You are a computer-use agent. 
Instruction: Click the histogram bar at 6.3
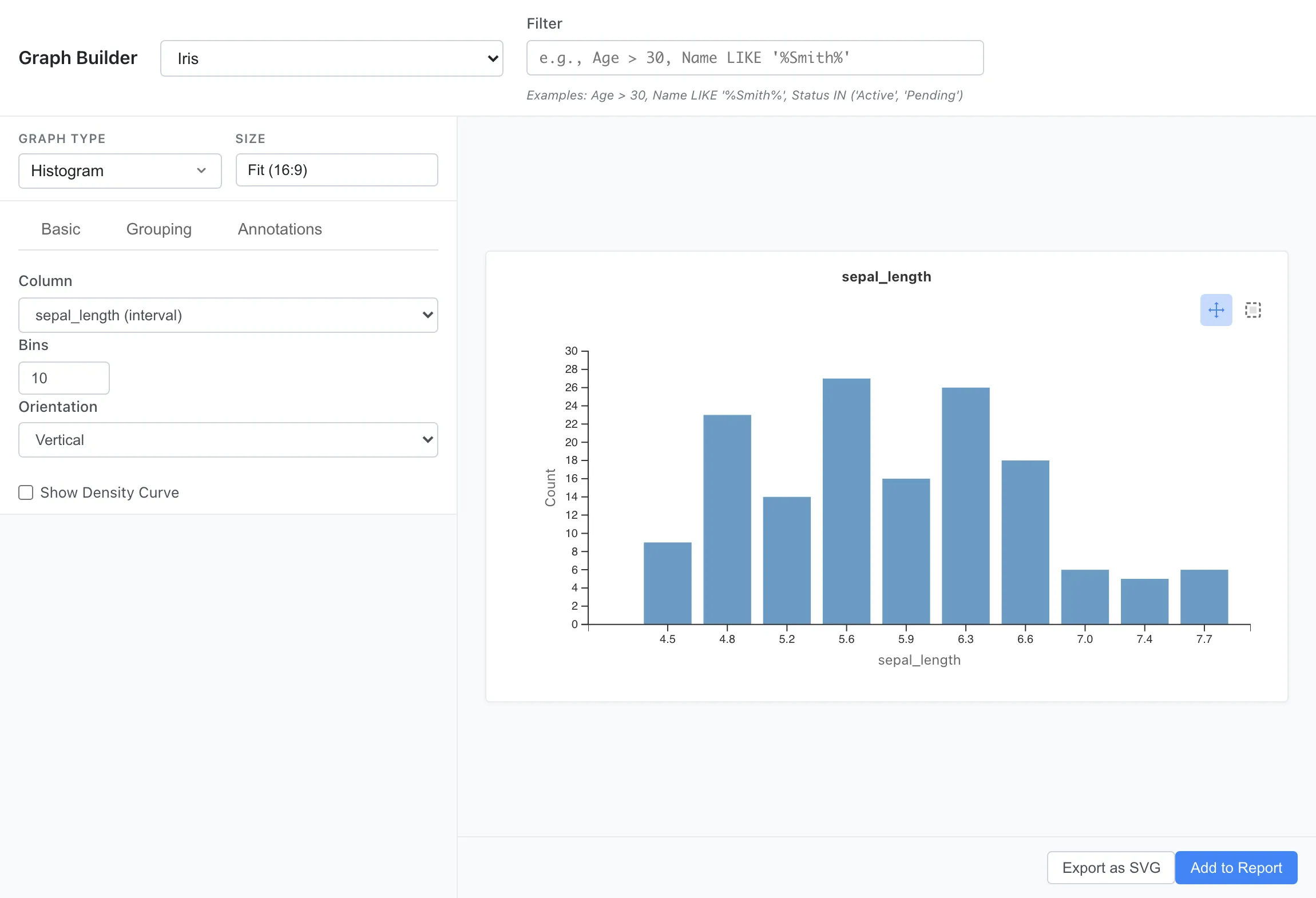[x=965, y=506]
